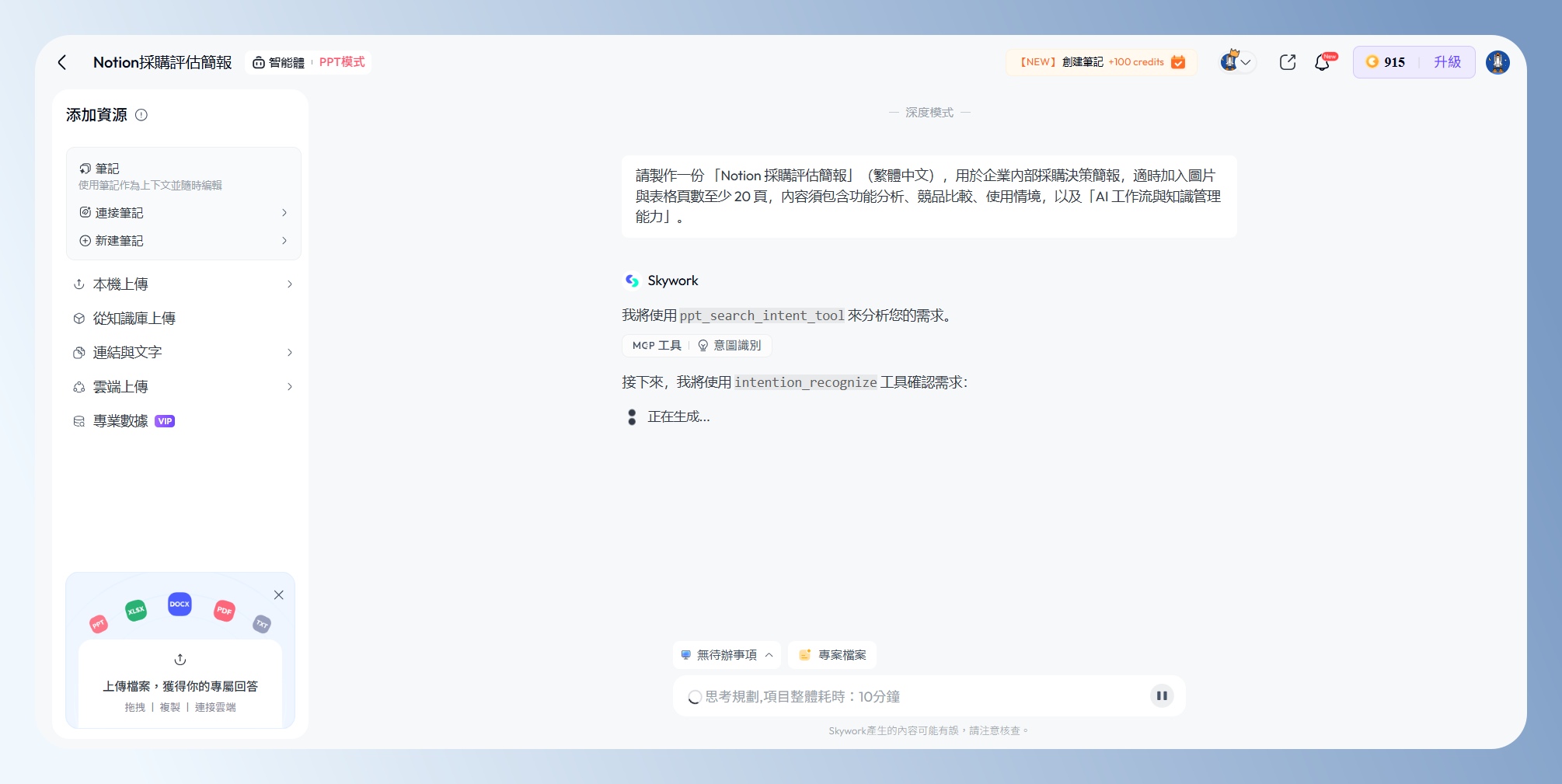Expand the 雲端上傳 chevron arrow

(290, 387)
